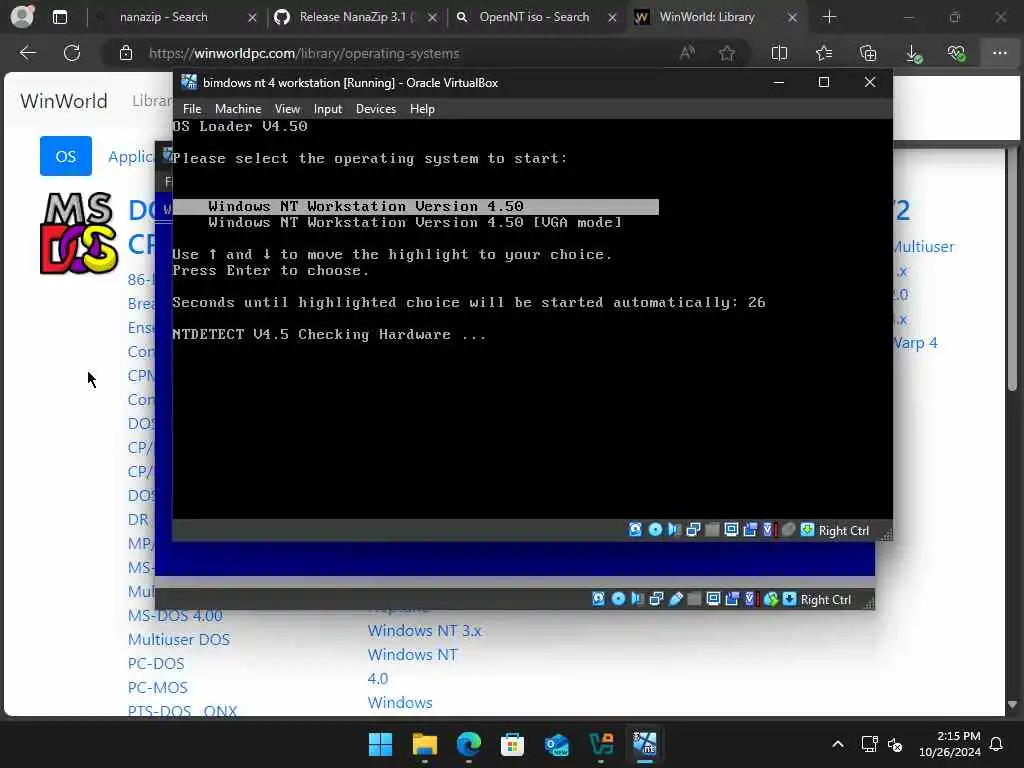The height and width of the screenshot is (768, 1024).
Task: Open Devices menu in VirtualBox window
Action: click(x=376, y=109)
